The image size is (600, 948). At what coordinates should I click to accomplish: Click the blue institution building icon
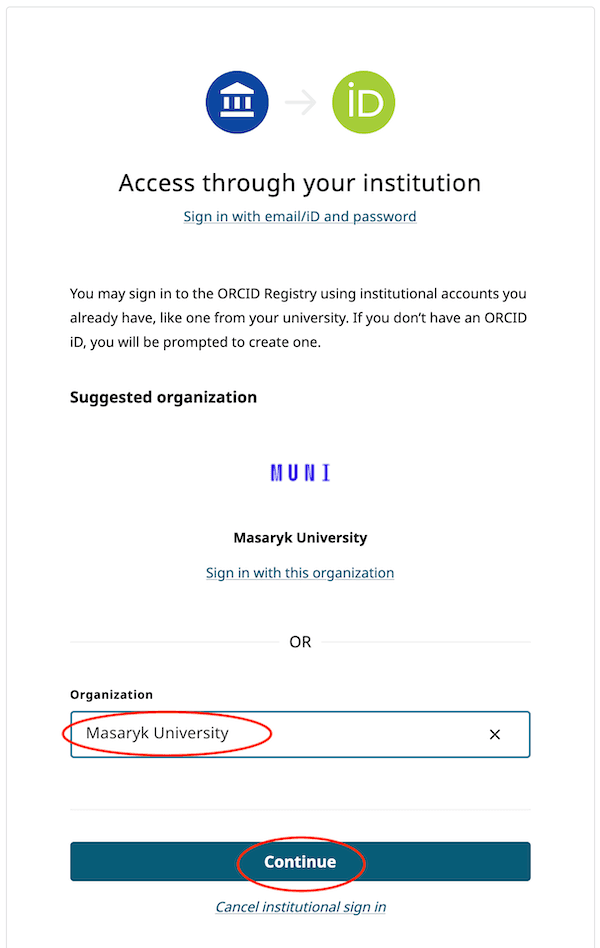point(238,102)
